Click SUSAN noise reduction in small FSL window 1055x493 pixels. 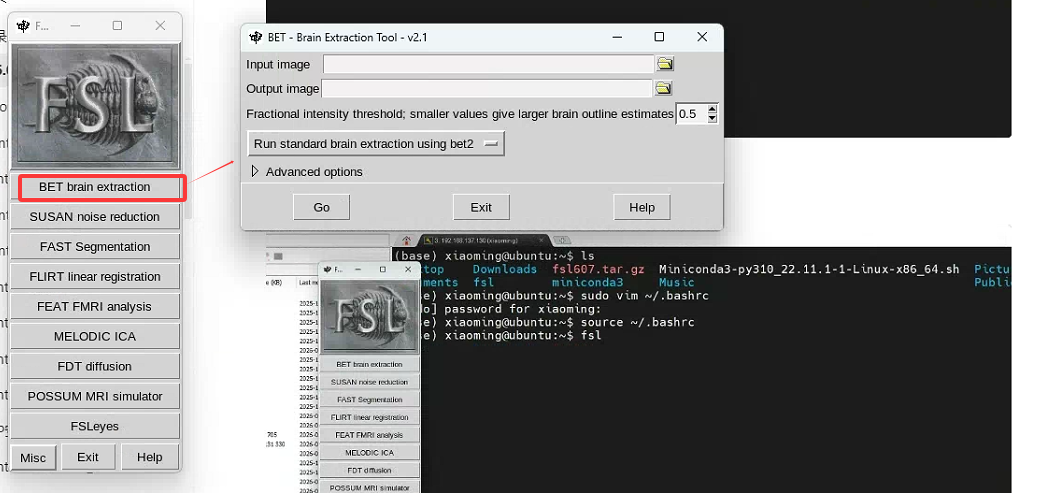point(369,382)
